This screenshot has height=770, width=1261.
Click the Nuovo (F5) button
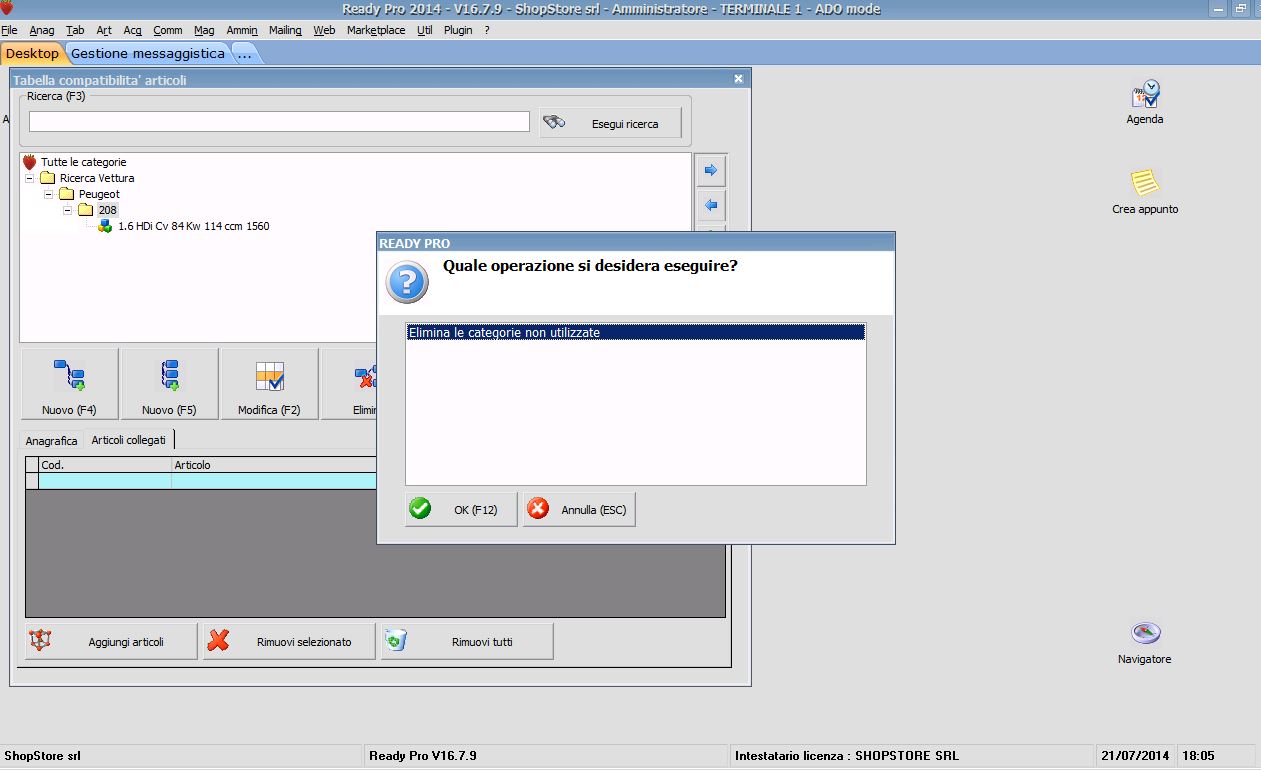pos(169,384)
